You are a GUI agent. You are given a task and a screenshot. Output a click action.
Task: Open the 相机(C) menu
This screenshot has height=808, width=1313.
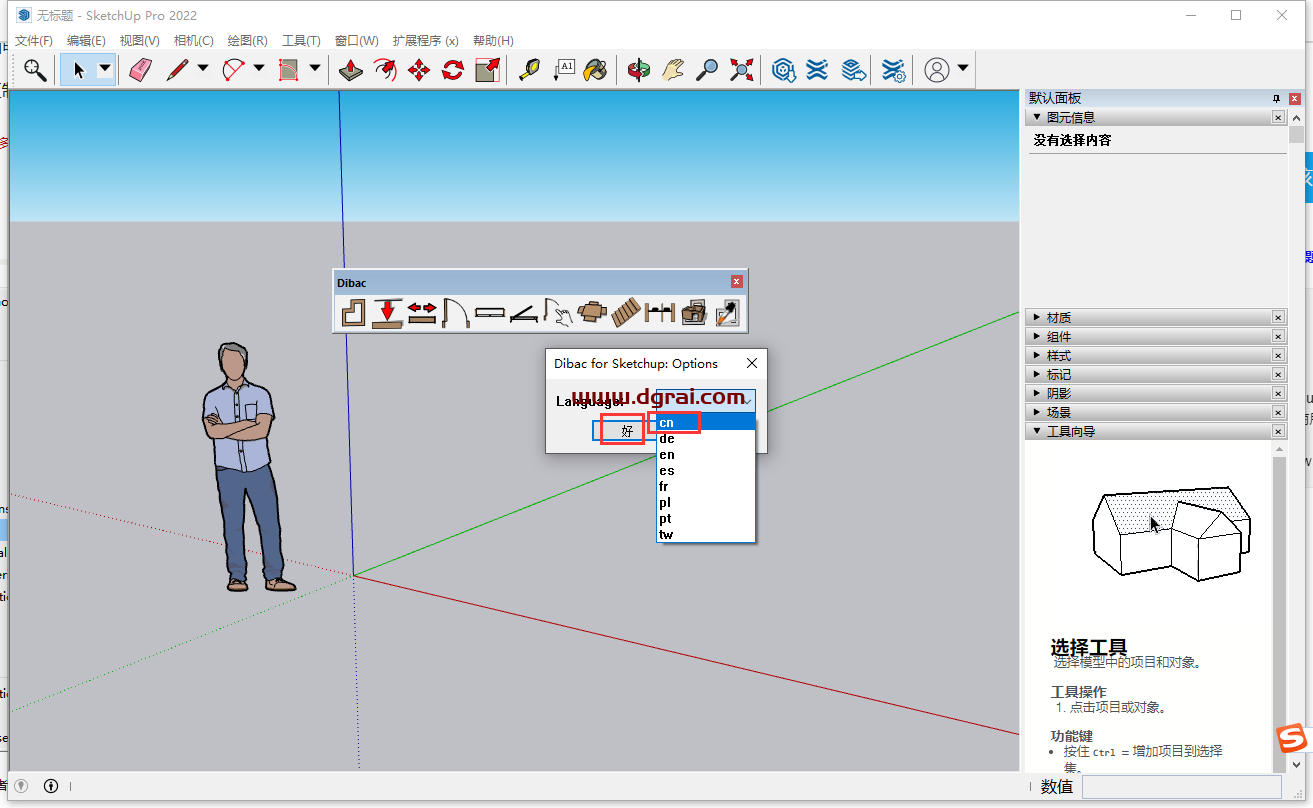[193, 41]
